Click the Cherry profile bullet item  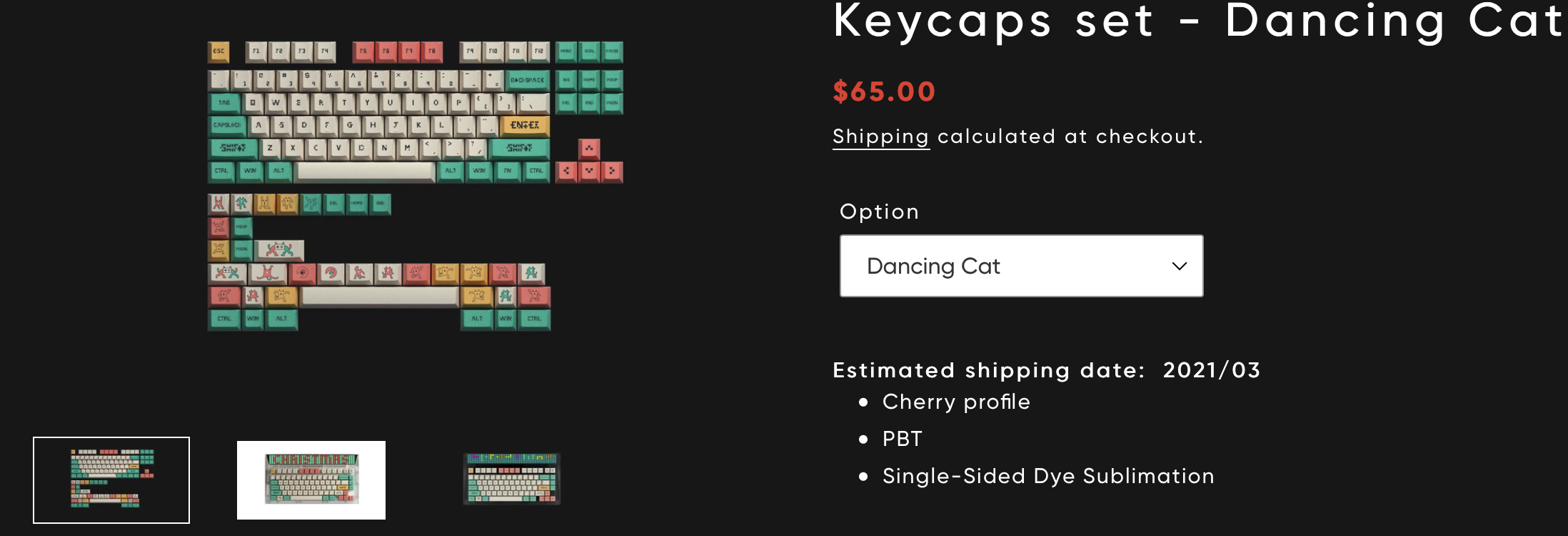tap(956, 402)
